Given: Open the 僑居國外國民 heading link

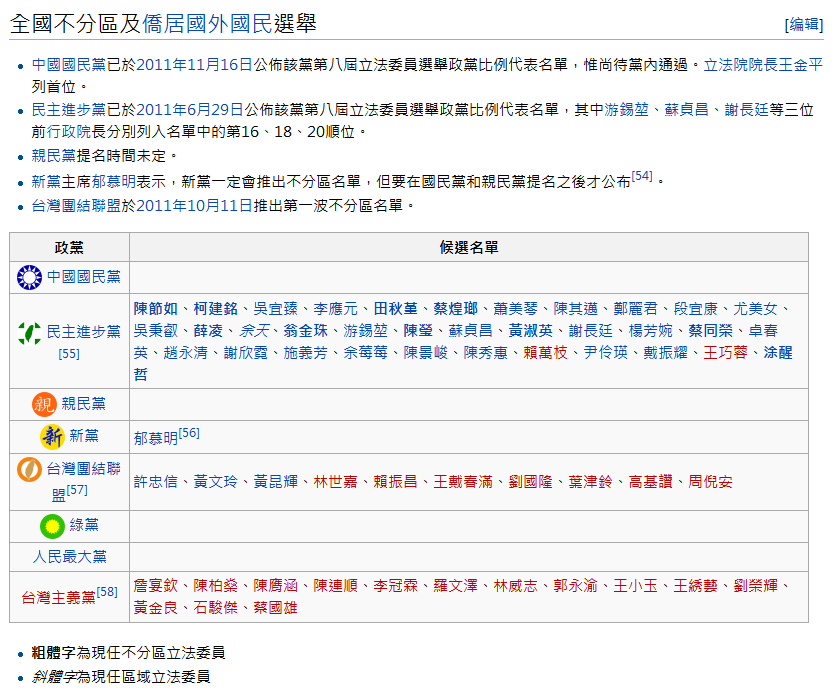Looking at the screenshot, I should coord(207,24).
